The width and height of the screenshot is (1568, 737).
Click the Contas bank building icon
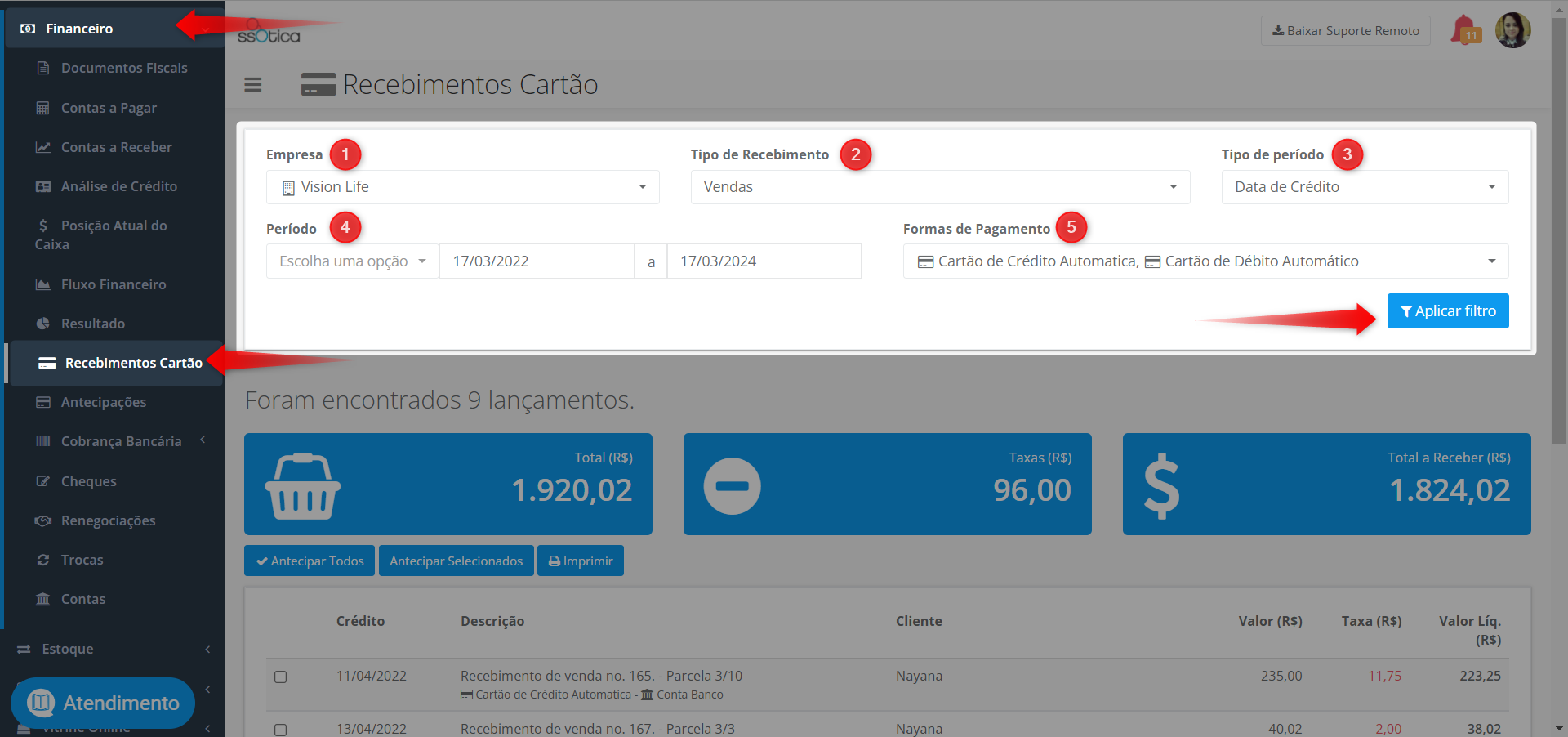pos(43,599)
